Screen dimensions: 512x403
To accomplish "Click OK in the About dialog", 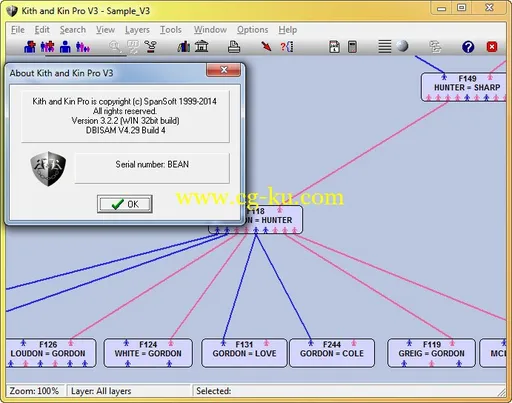I will [125, 204].
